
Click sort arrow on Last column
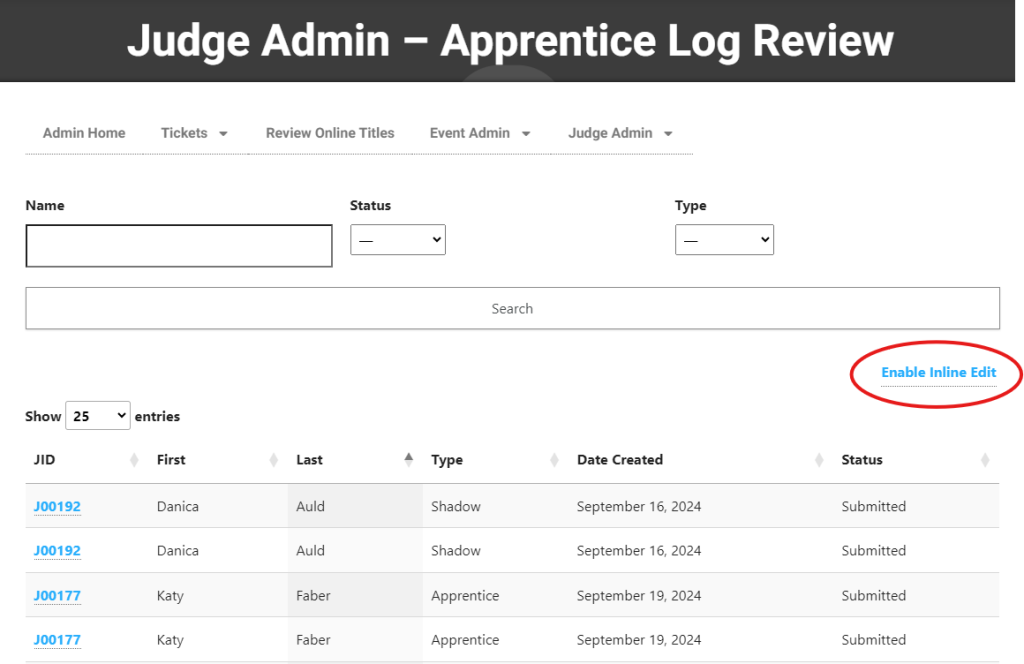[408, 459]
